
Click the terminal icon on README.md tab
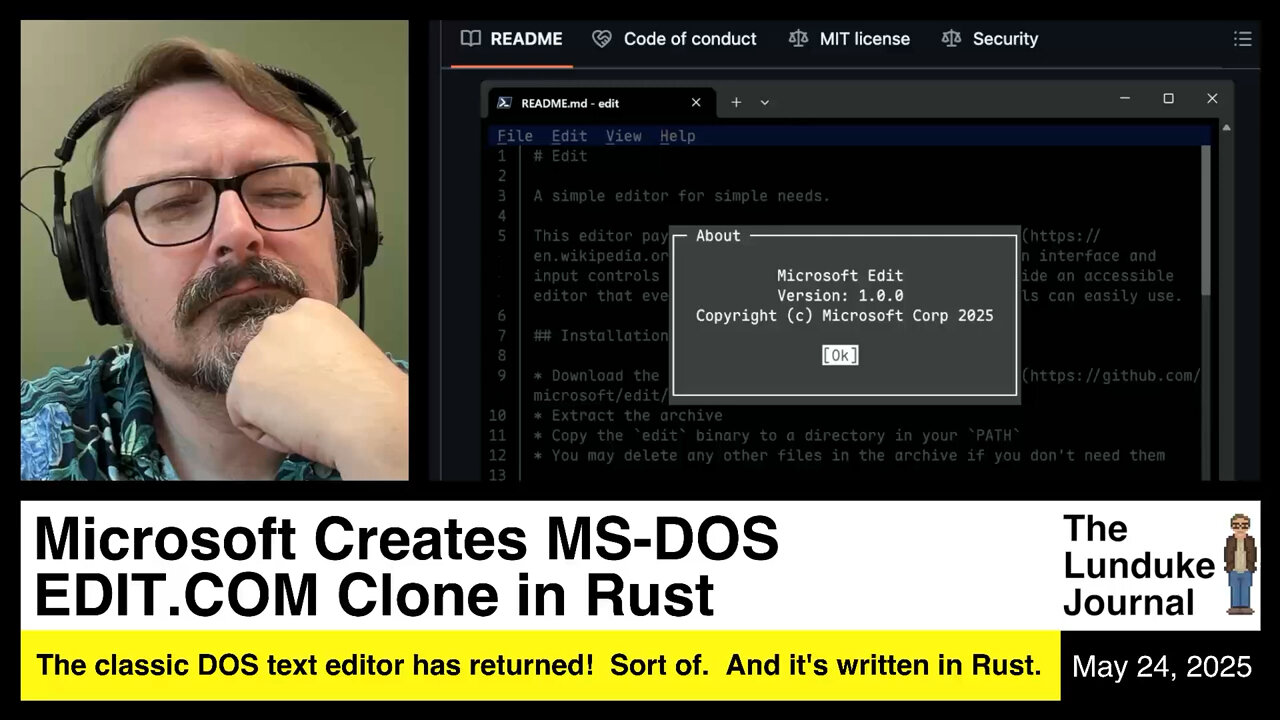pos(505,102)
